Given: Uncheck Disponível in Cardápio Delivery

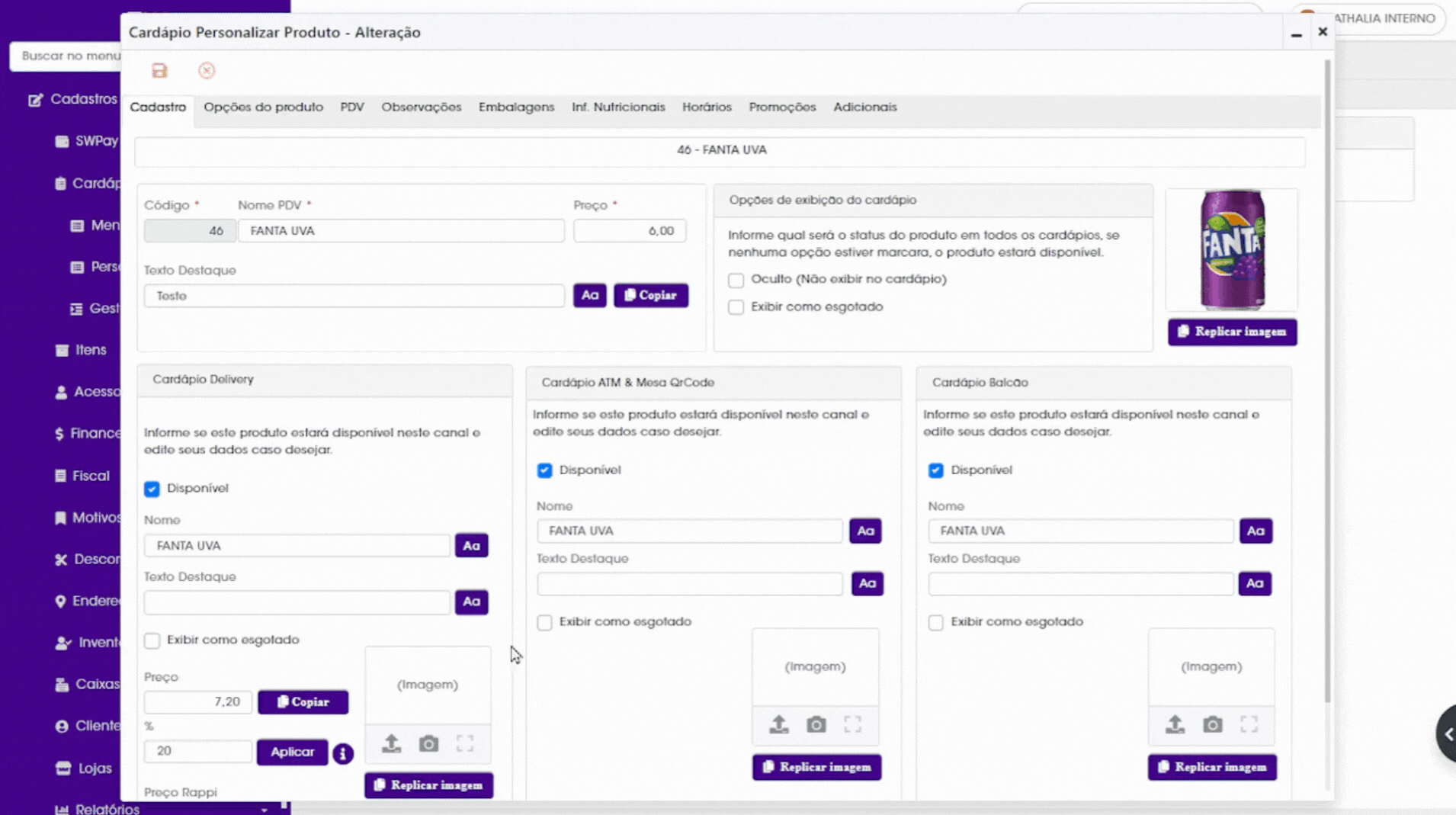Looking at the screenshot, I should coord(152,489).
